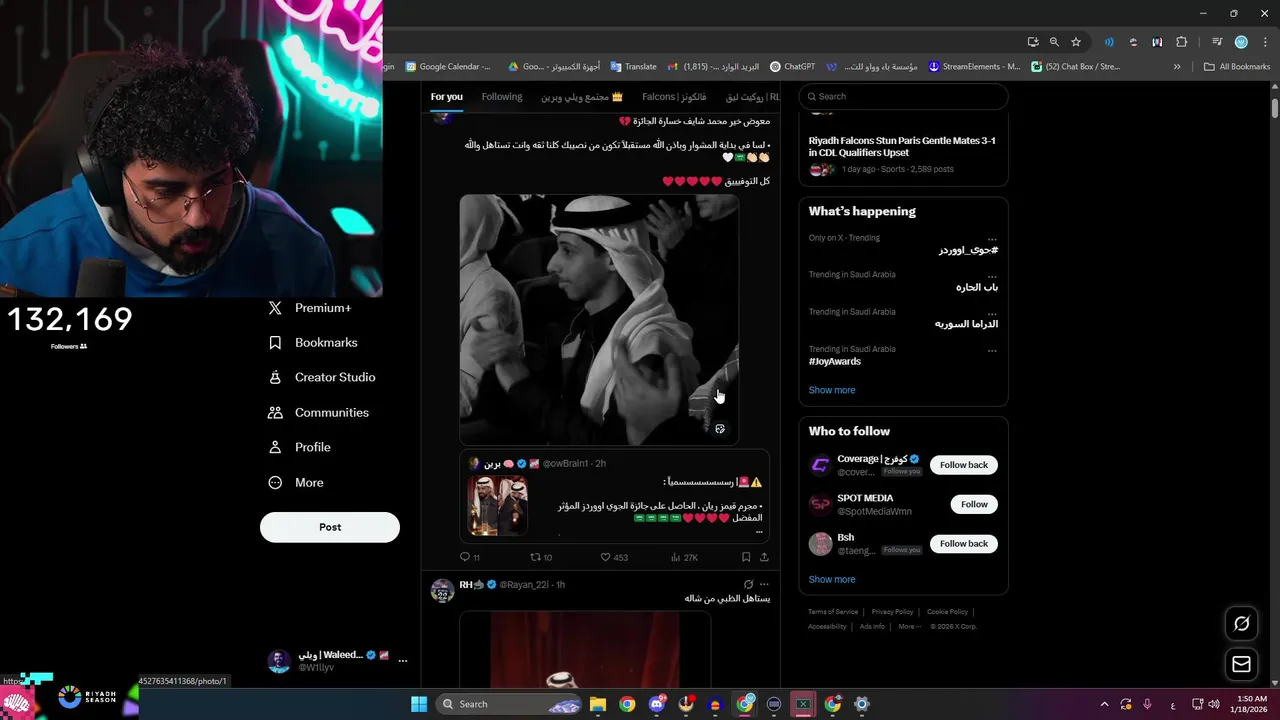This screenshot has width=1280, height=720.
Task: Open Translate bookmark
Action: coord(633,67)
